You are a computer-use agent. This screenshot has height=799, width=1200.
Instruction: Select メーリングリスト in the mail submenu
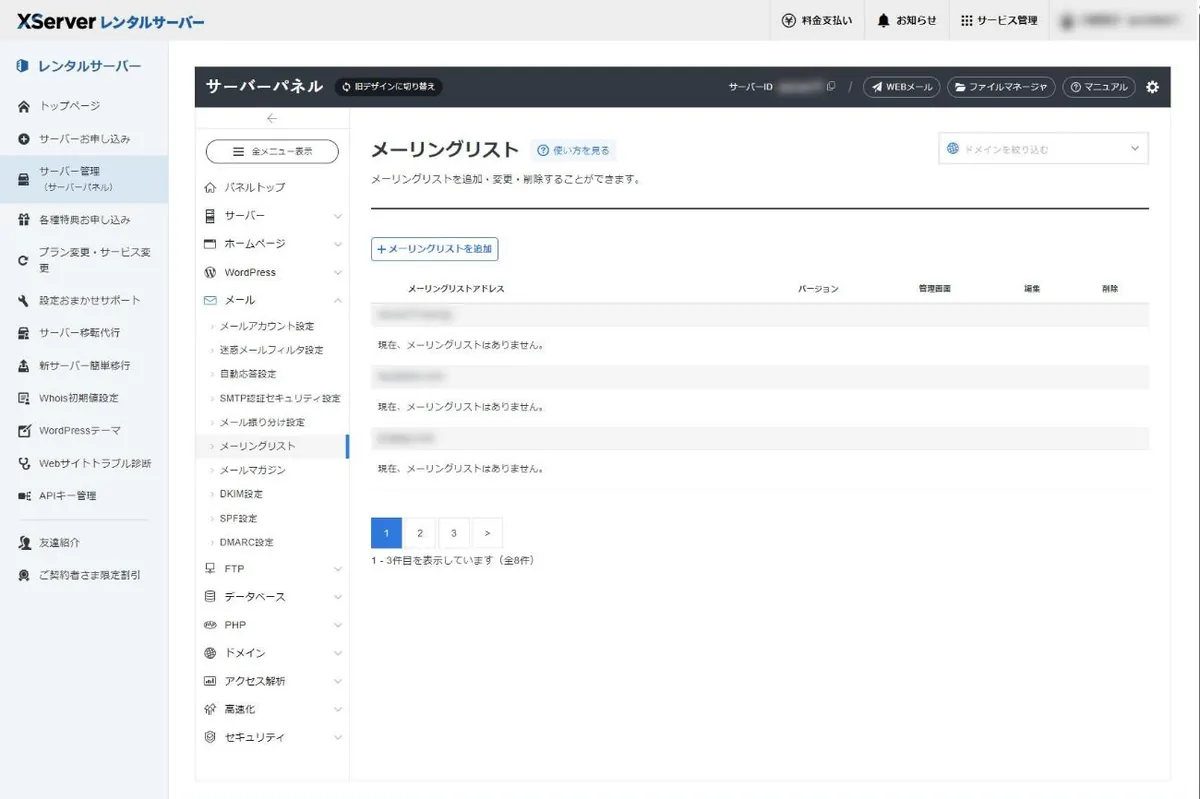(272, 446)
